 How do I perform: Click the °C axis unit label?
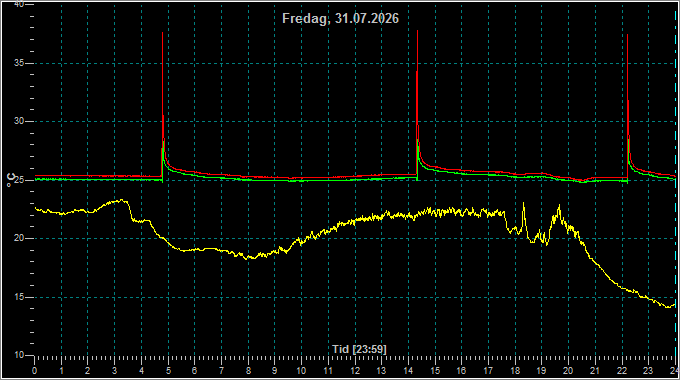coord(11,180)
